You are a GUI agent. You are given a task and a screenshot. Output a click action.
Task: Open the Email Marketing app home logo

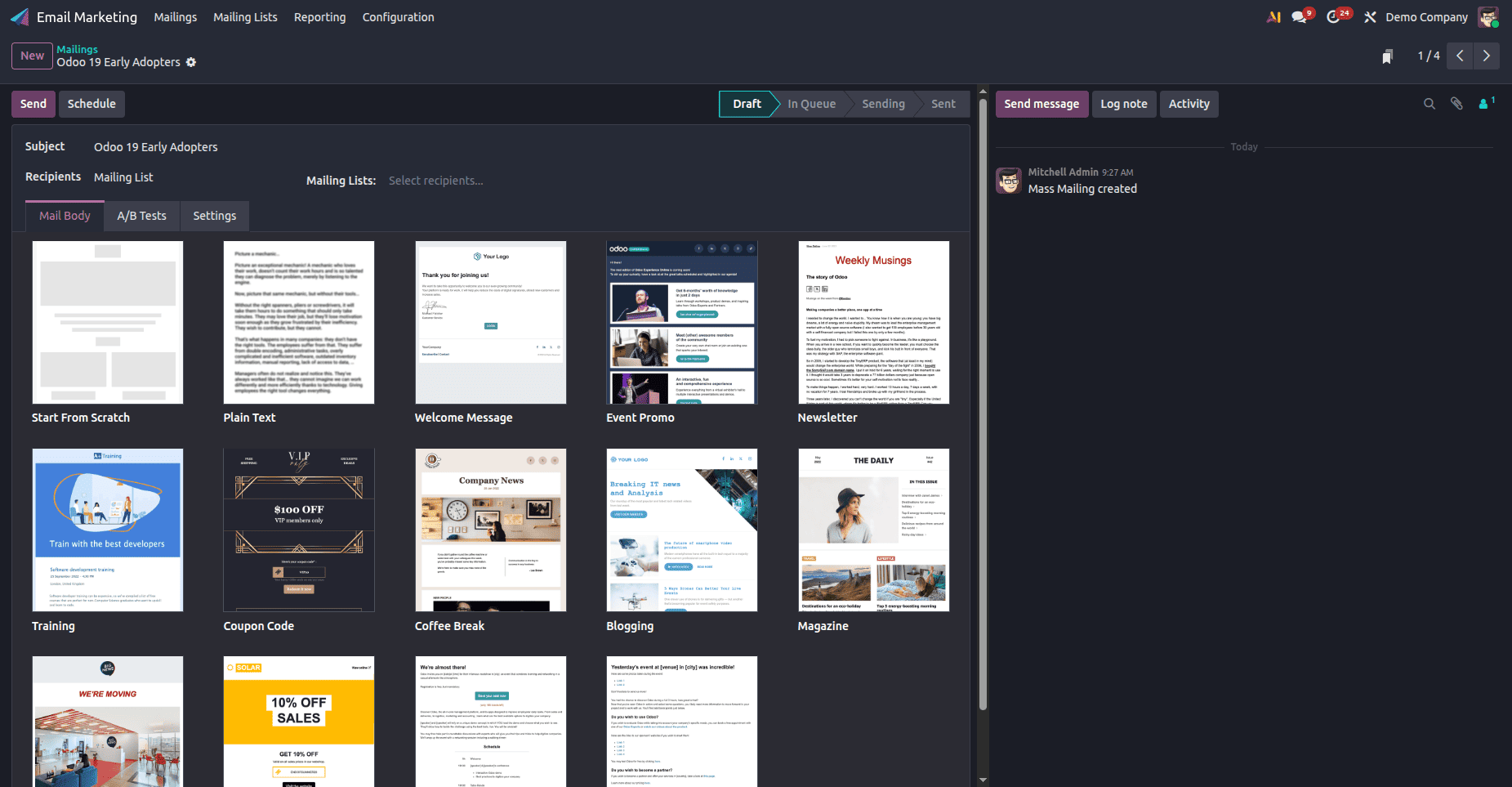[20, 17]
